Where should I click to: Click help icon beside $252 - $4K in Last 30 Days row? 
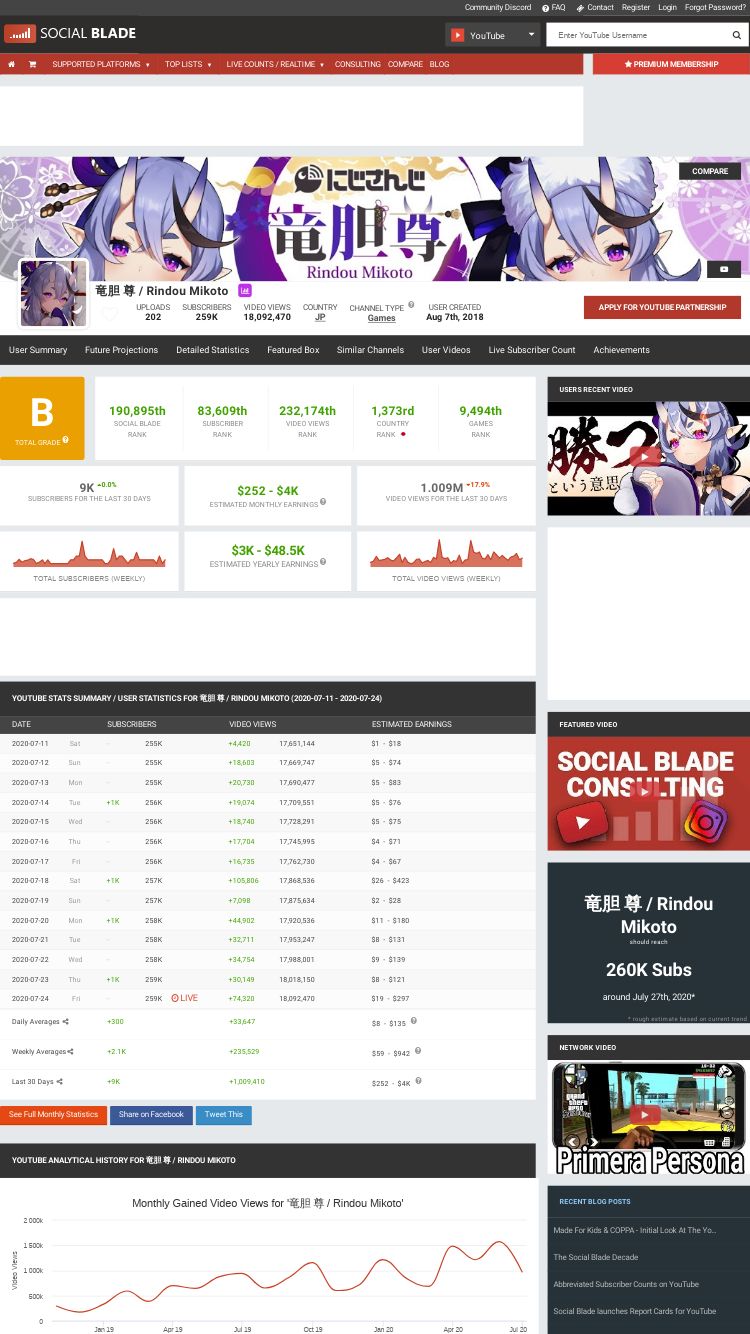click(420, 1081)
